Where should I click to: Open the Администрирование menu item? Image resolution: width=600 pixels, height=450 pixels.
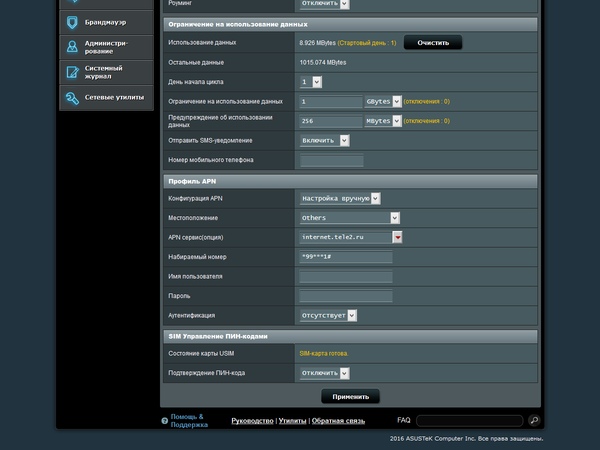point(106,47)
